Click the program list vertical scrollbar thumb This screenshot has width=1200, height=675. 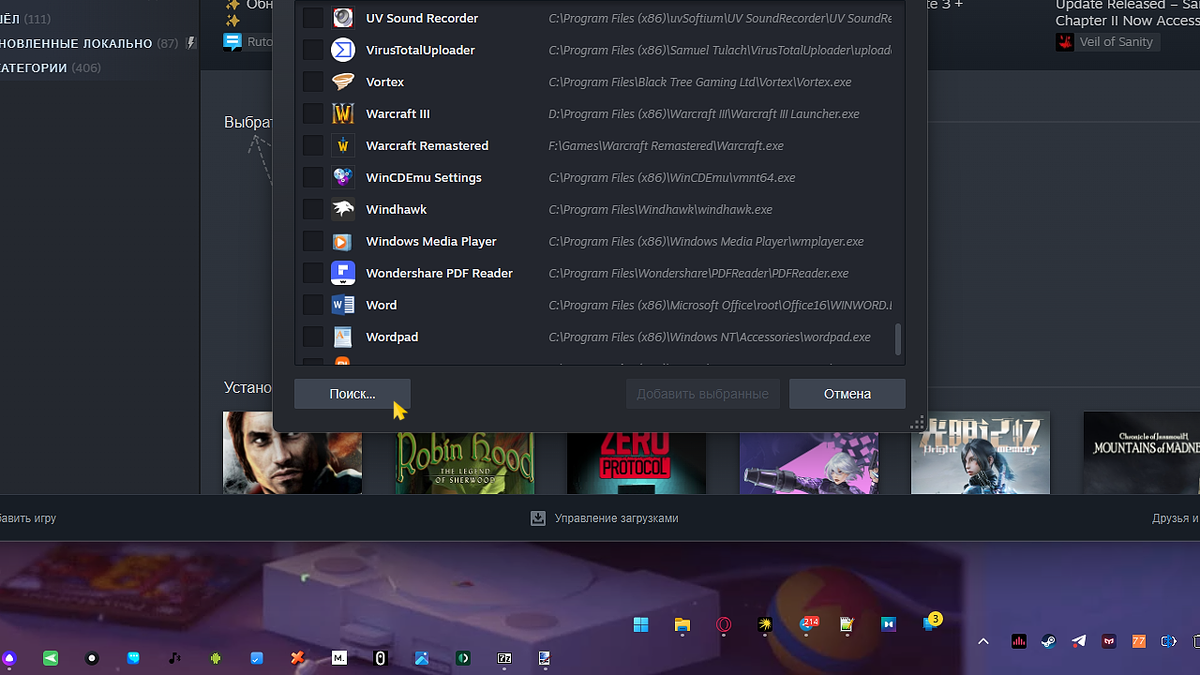point(898,339)
